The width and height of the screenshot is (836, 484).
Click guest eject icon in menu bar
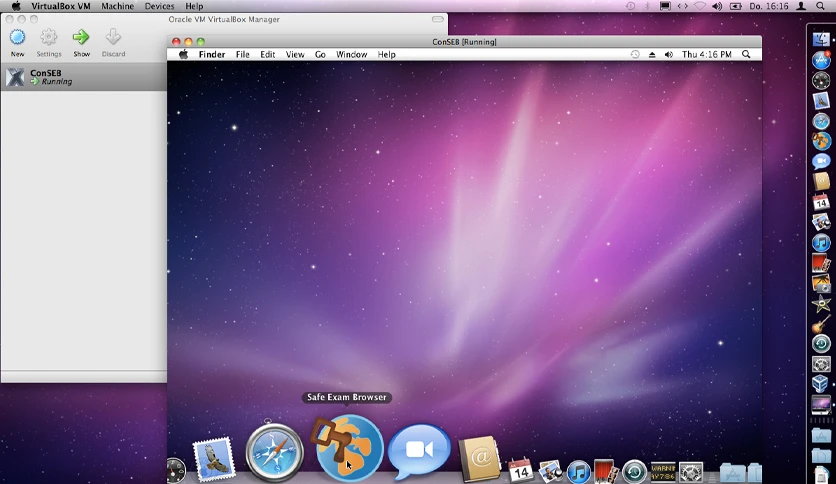(652, 54)
